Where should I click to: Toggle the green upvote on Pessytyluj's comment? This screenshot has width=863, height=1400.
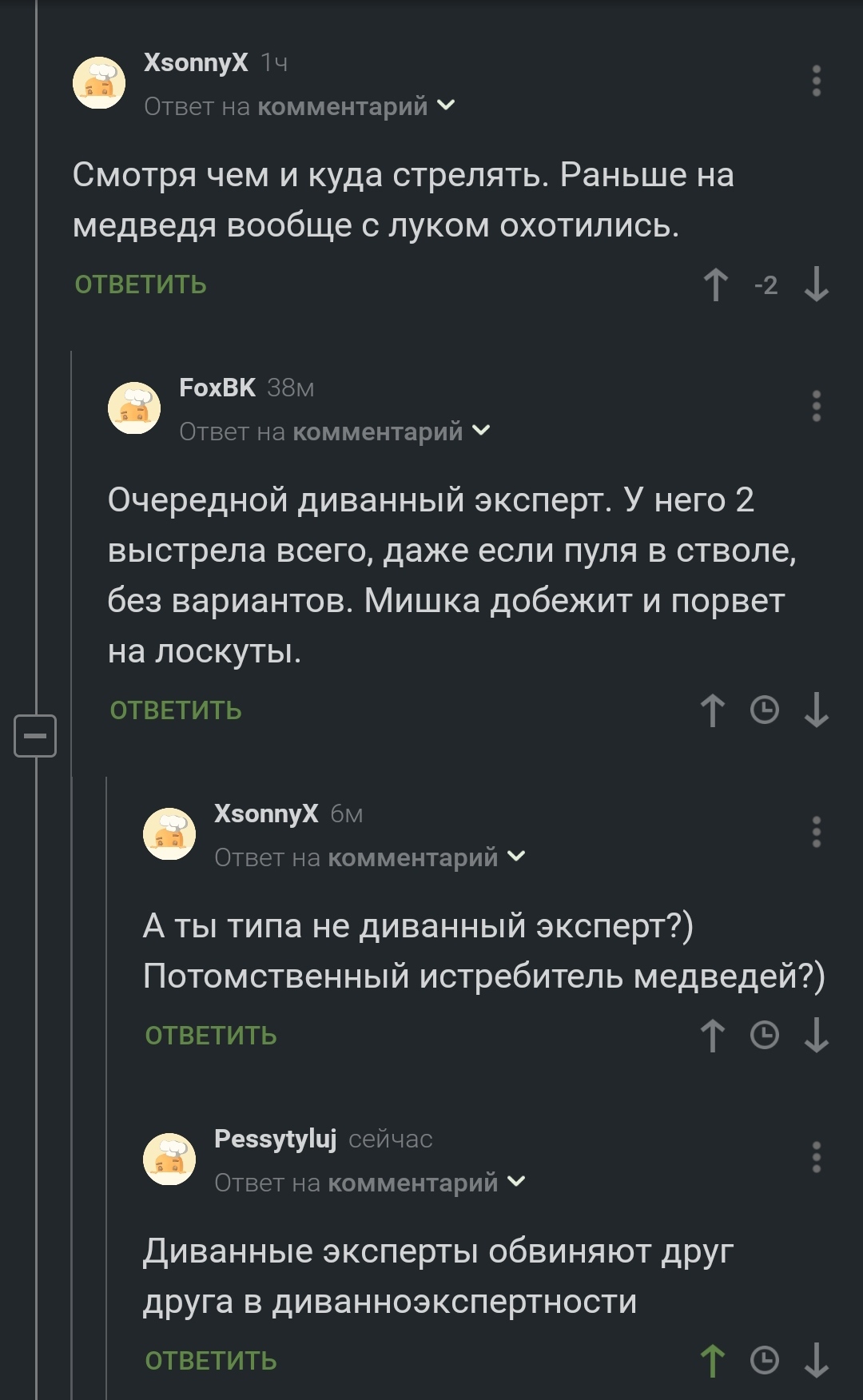713,1361
